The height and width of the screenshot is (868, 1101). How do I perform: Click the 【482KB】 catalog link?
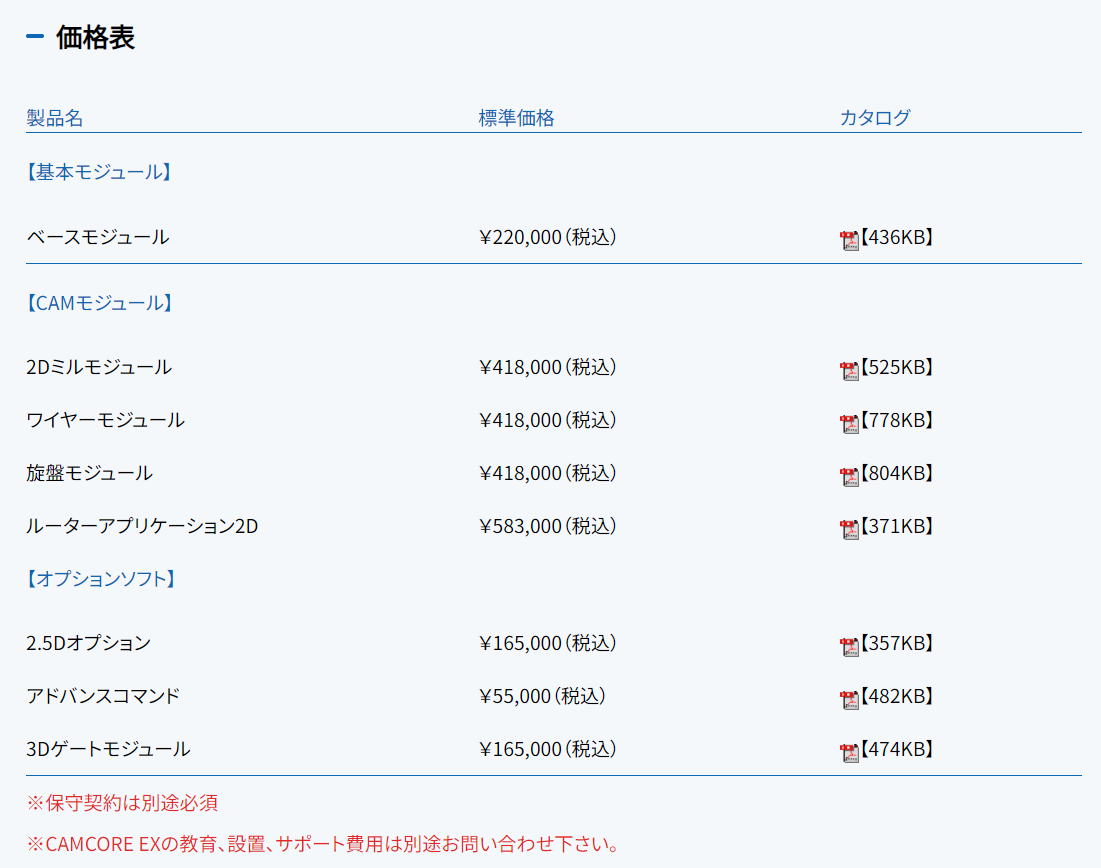897,697
